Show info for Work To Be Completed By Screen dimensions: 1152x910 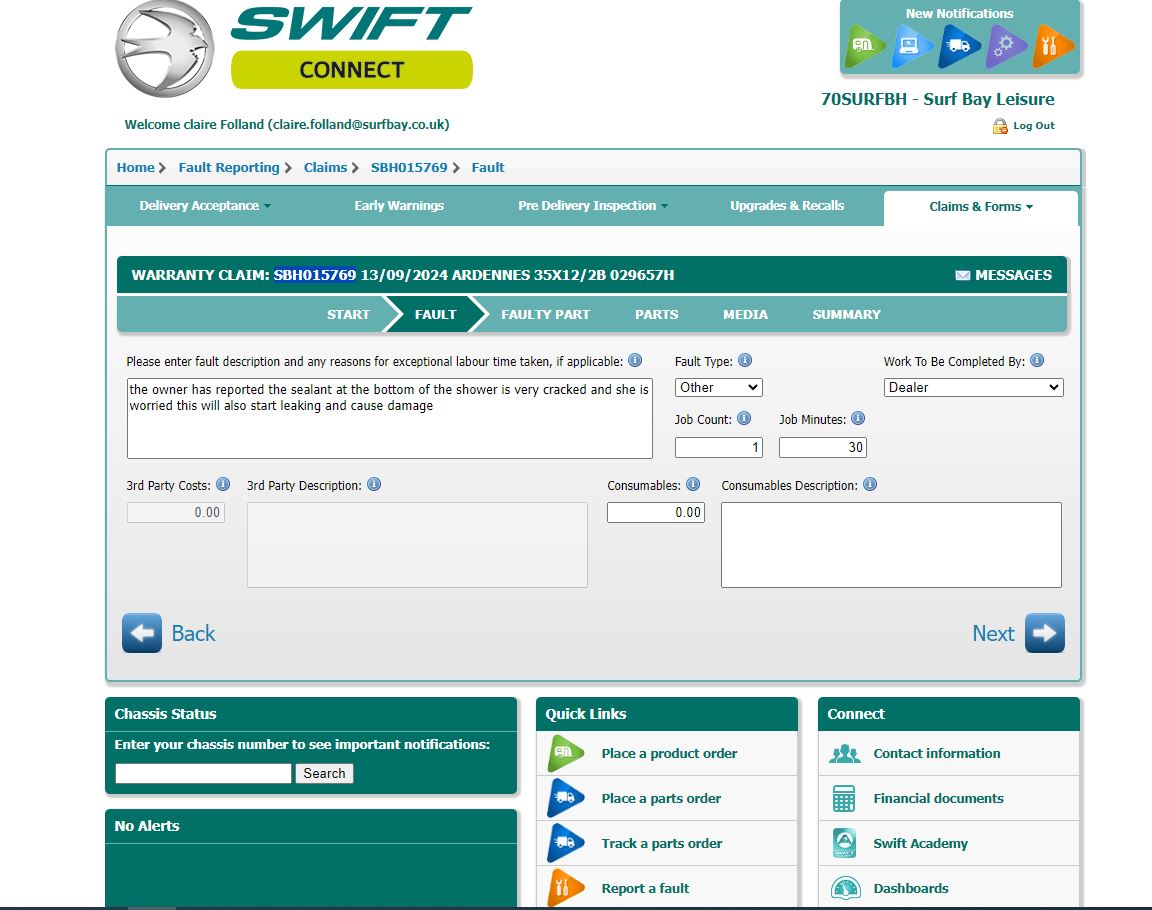pyautogui.click(x=1037, y=361)
